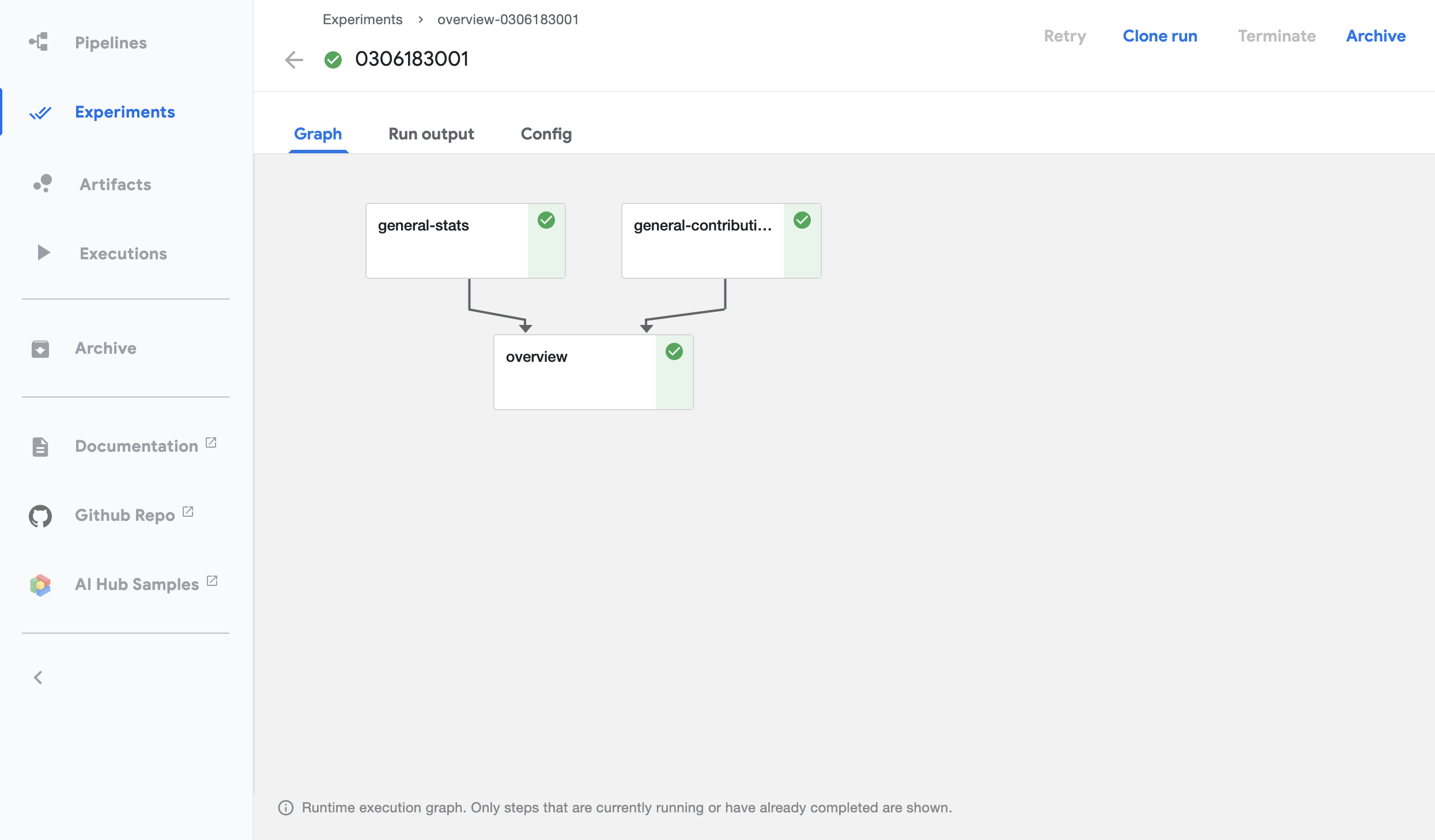This screenshot has height=840, width=1435.
Task: Click the Github Repo sidebar icon
Action: (40, 515)
